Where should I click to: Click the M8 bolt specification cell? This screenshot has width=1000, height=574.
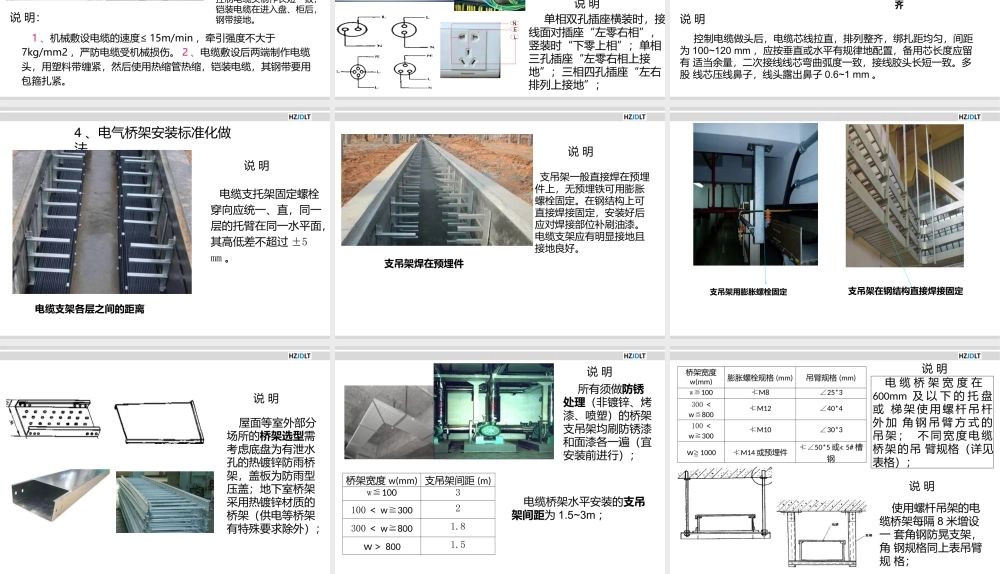point(760,393)
